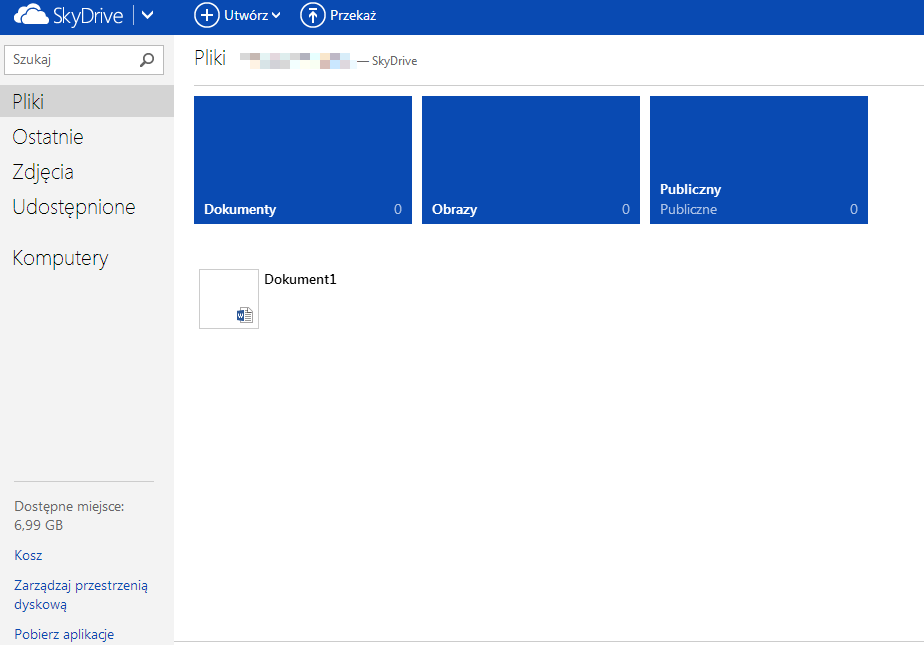
Task: Click the Publiczne sharing label on tile
Action: 688,209
